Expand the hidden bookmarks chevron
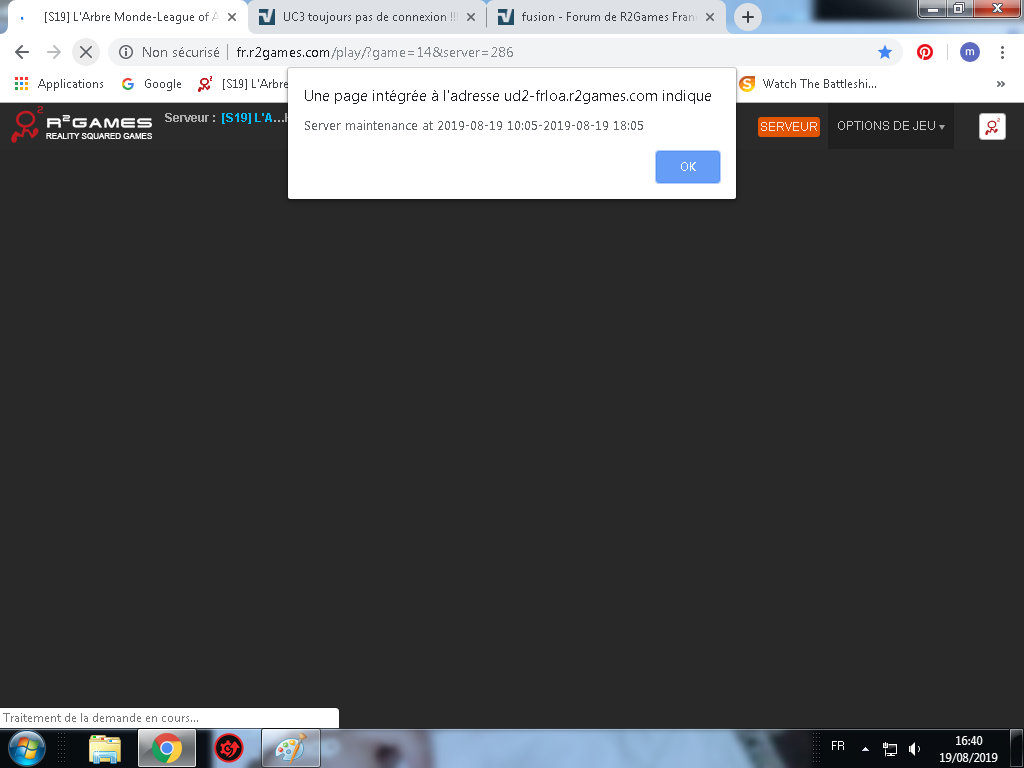 coord(1000,84)
